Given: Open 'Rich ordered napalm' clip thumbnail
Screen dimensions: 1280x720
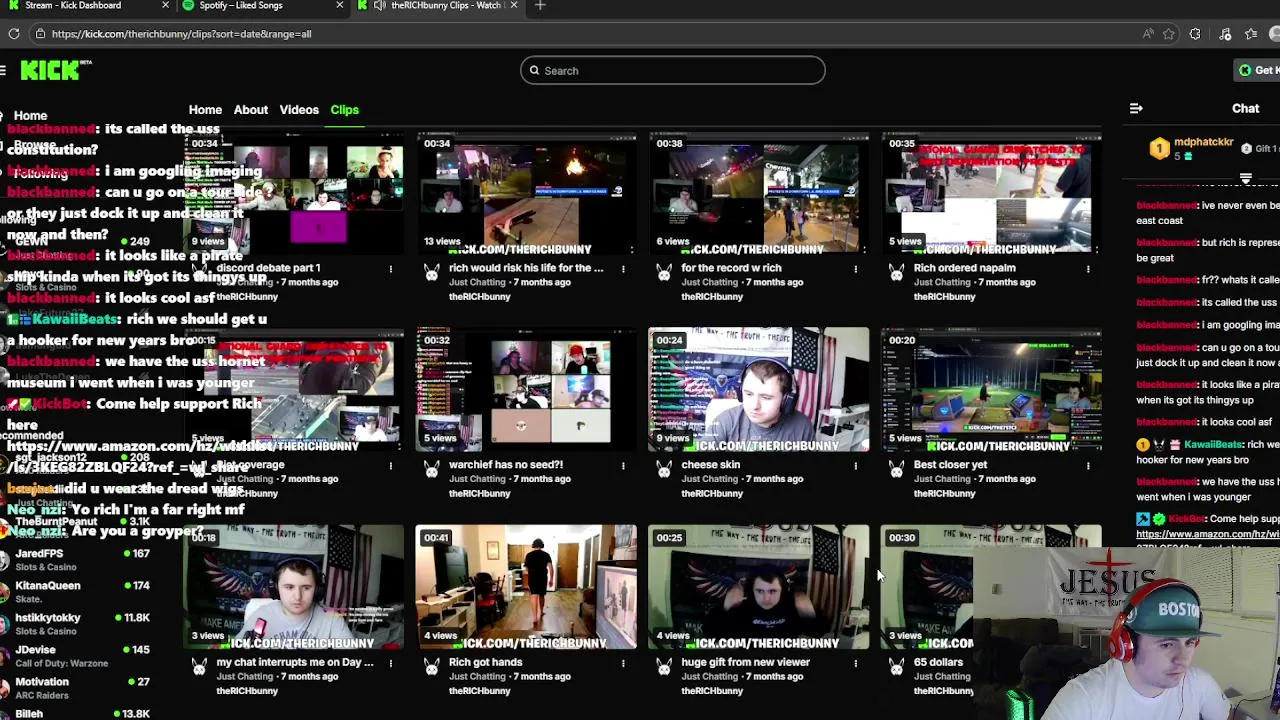Looking at the screenshot, I should pyautogui.click(x=991, y=193).
